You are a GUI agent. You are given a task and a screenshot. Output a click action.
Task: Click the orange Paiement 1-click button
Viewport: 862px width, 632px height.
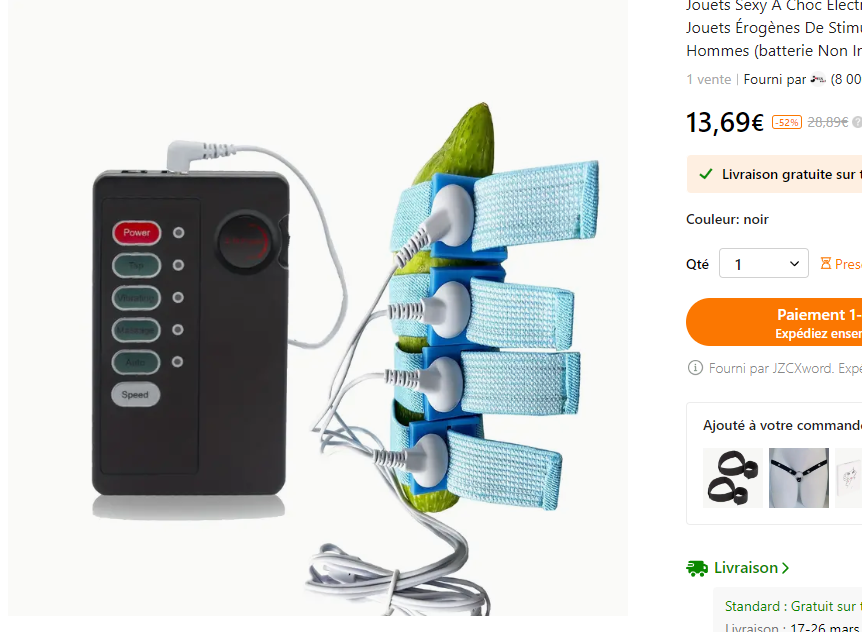pos(774,322)
